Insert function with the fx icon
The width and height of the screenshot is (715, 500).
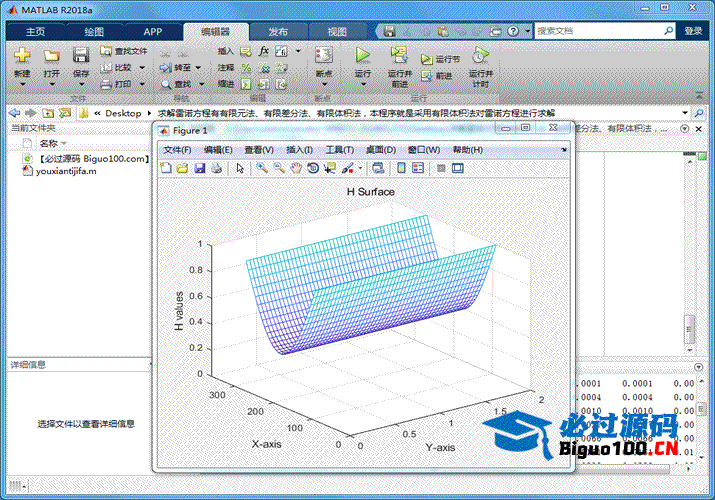click(x=264, y=51)
